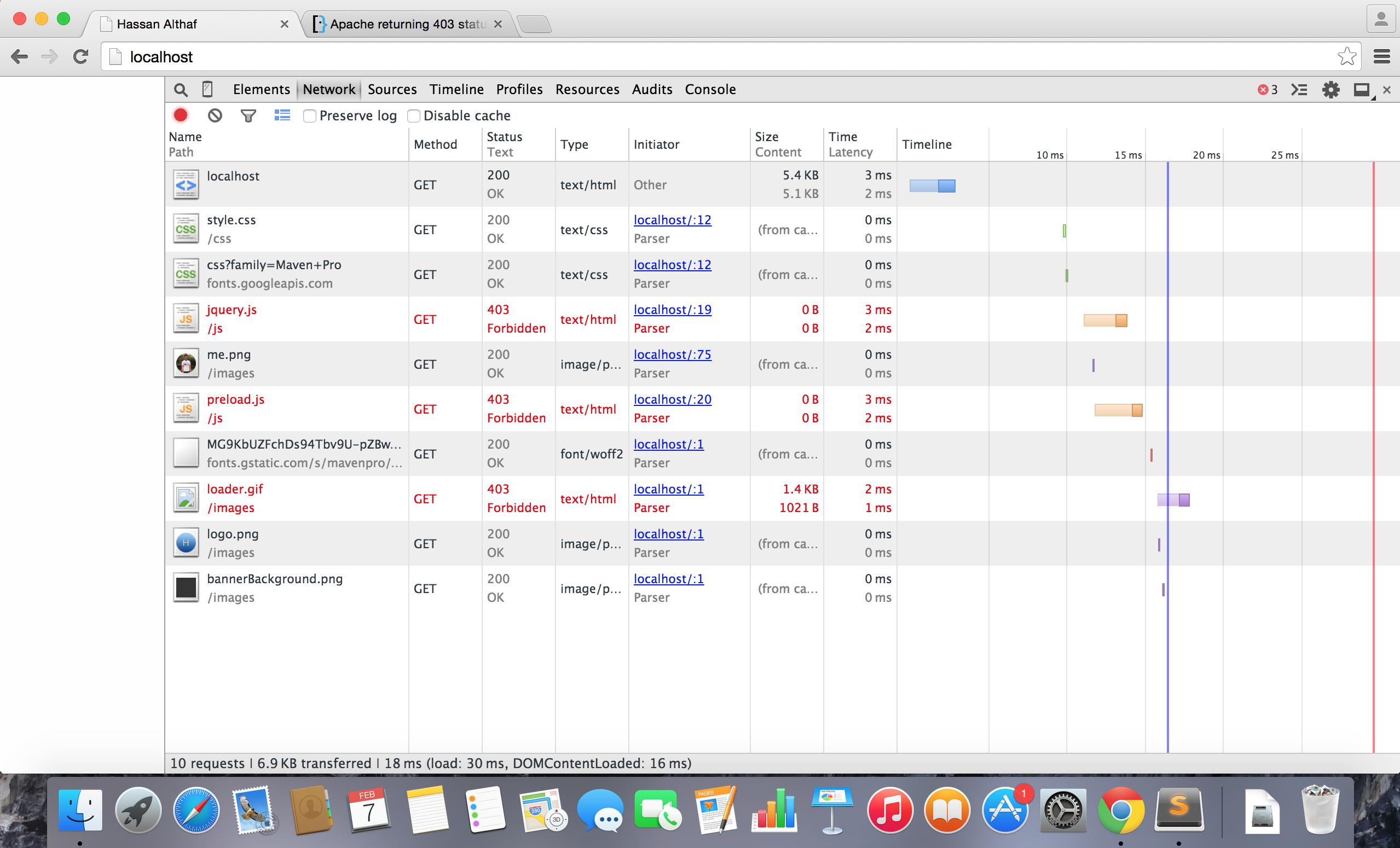Click the loader.gif broken image icon
Viewport: 1400px width, 848px height.
coord(186,498)
